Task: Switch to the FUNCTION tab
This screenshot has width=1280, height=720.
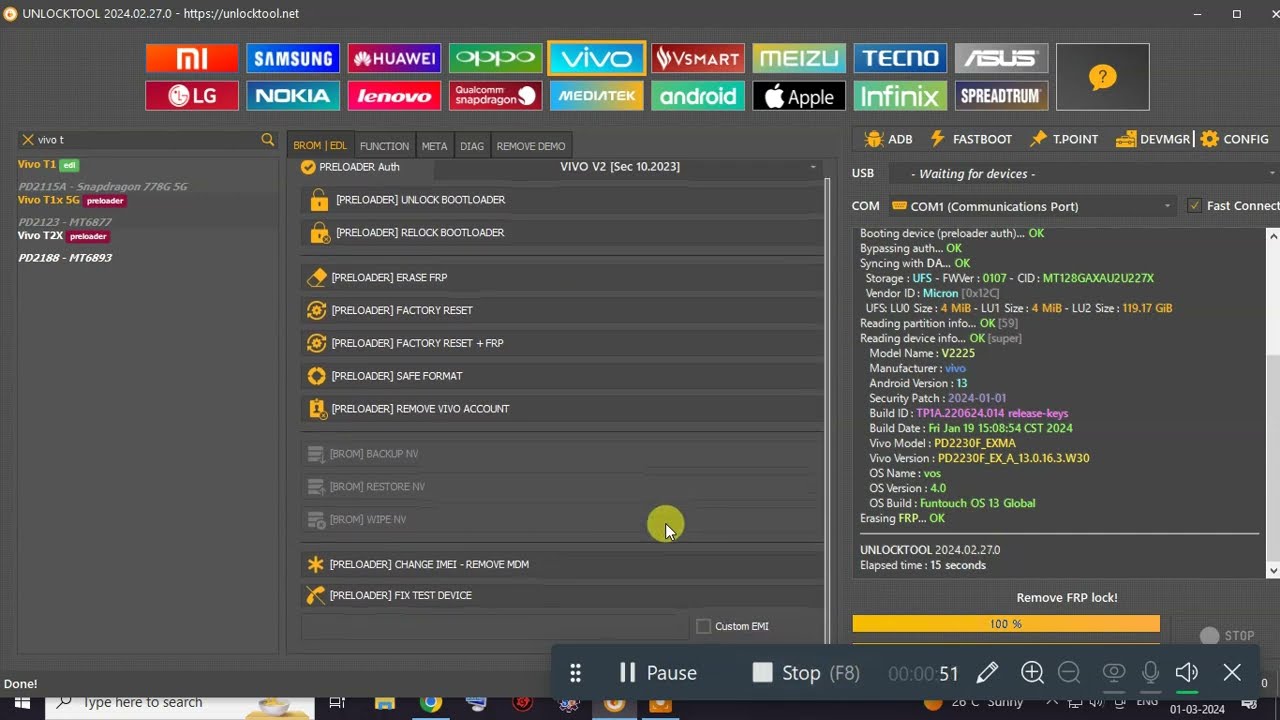Action: pos(384,146)
